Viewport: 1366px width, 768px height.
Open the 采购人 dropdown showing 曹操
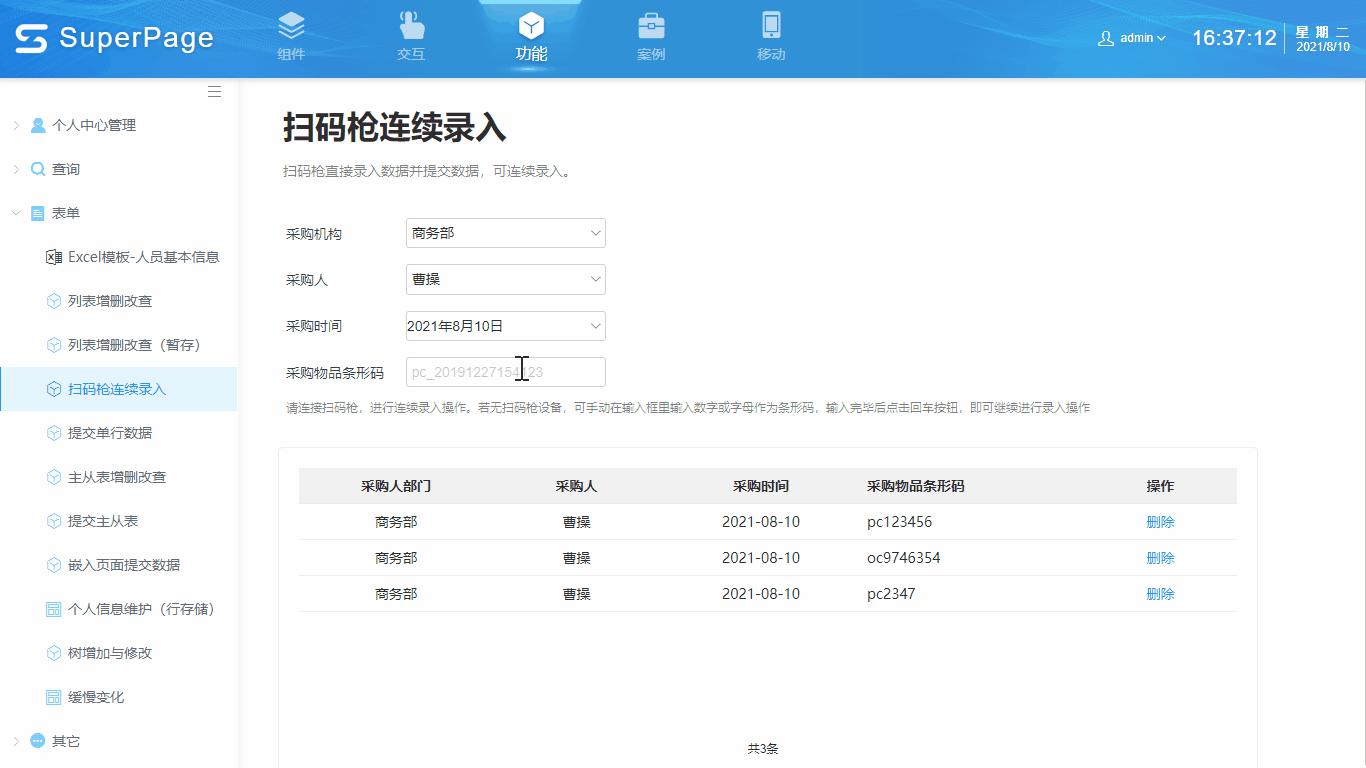[505, 279]
